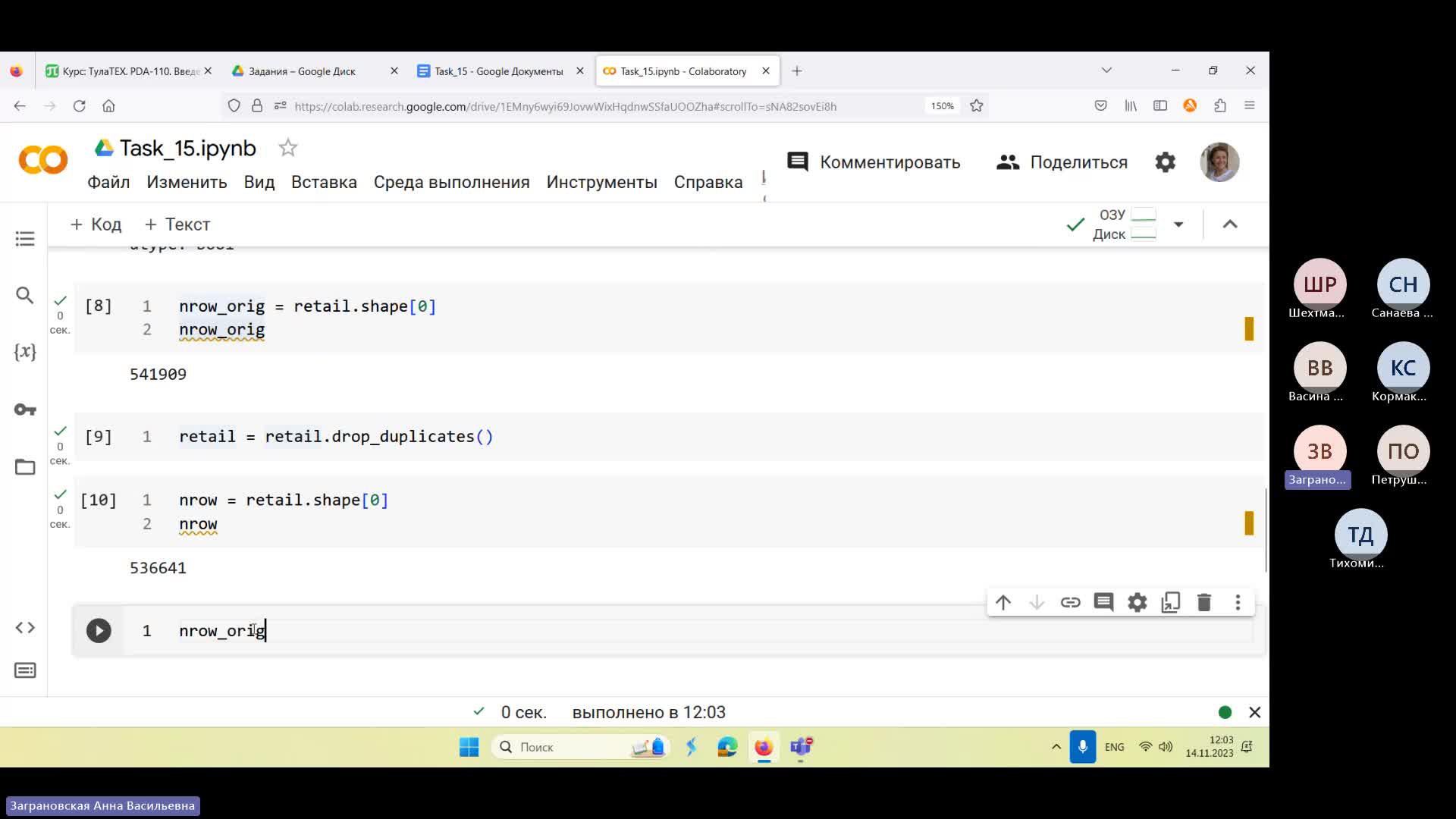Open Microsoft Teams from taskbar
The image size is (1456, 819).
pos(801,747)
